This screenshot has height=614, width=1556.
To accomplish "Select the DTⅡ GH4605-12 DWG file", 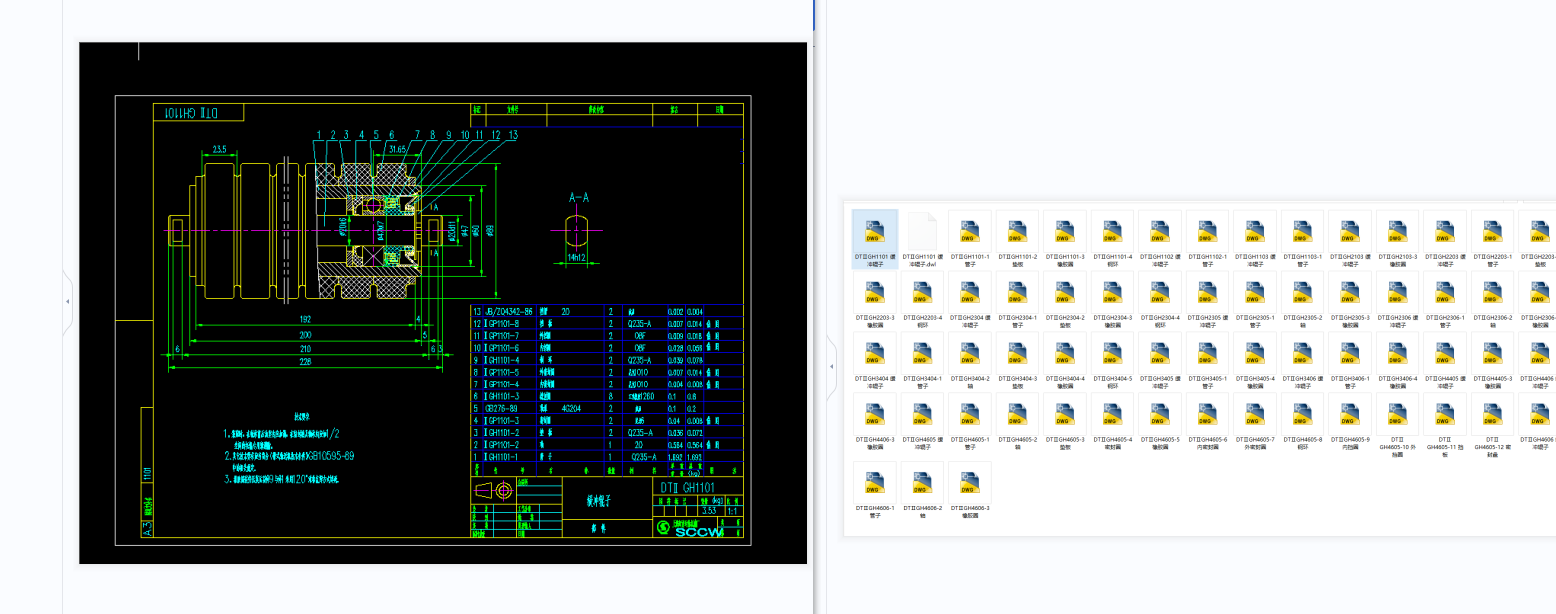I will (x=1493, y=426).
